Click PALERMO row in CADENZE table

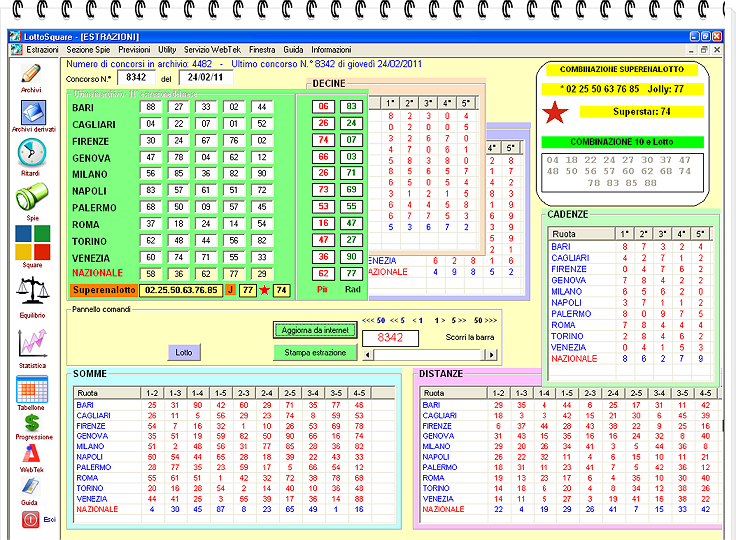click(628, 314)
